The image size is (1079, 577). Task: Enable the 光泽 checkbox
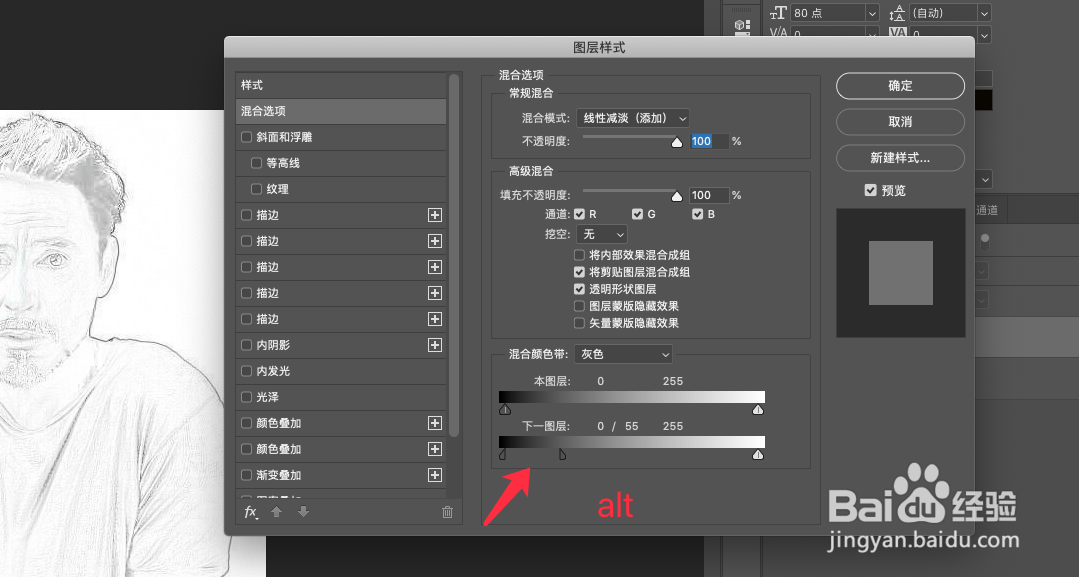coord(246,397)
